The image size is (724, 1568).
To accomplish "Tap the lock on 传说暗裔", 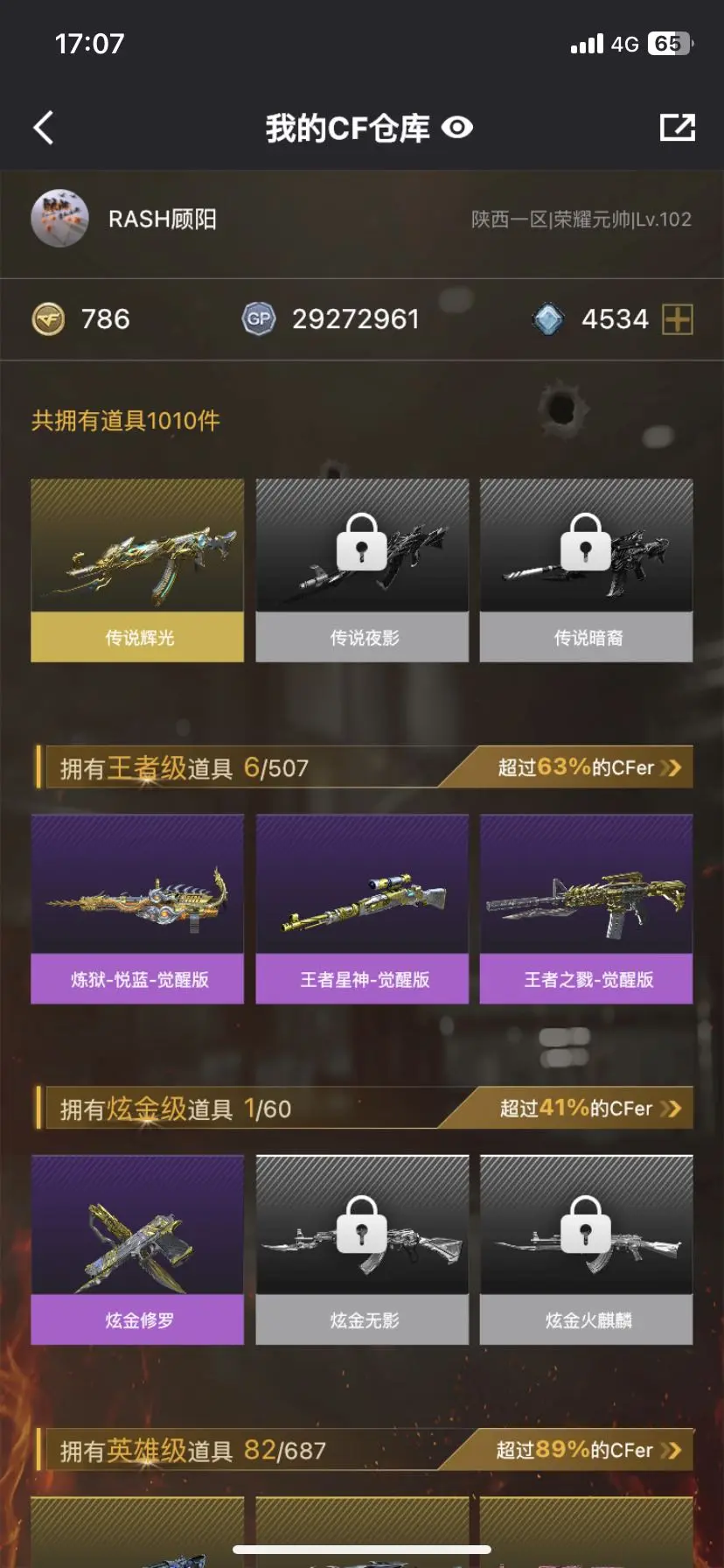I will point(586,542).
